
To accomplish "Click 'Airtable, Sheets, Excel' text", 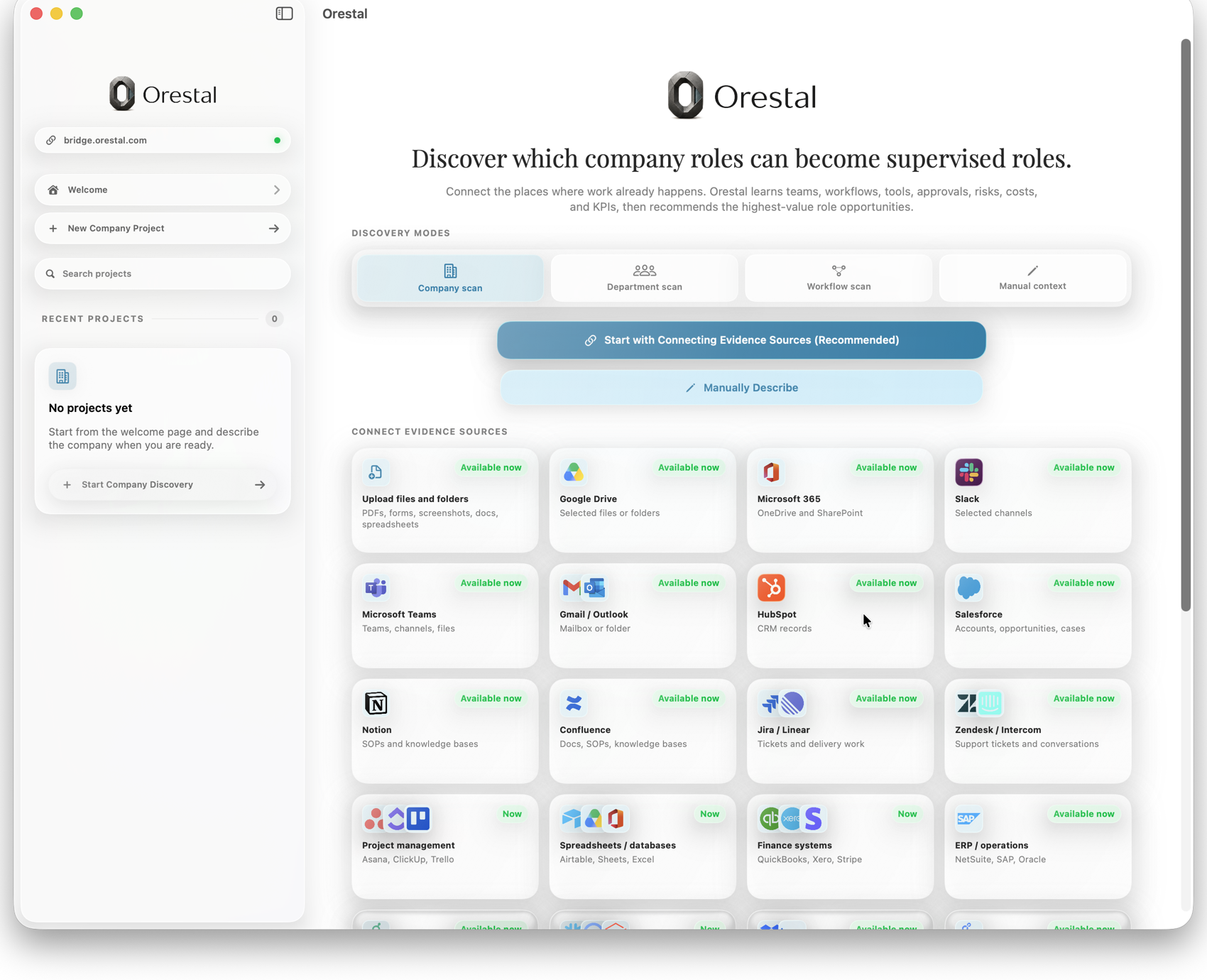I will click(x=606, y=859).
